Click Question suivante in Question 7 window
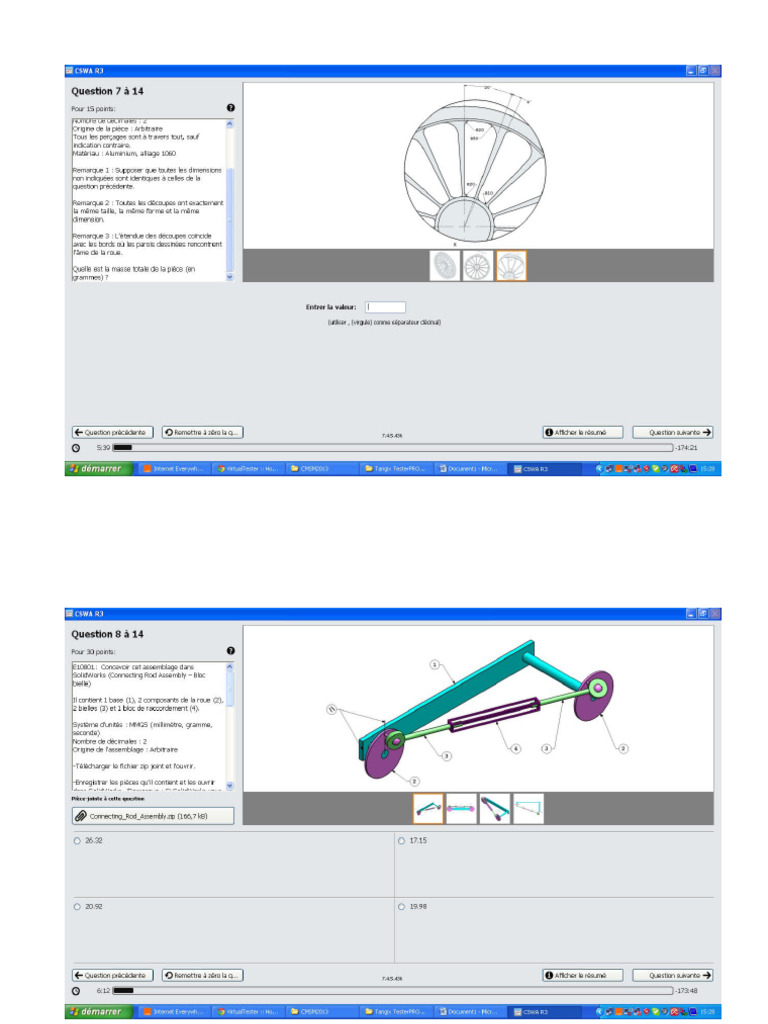The width and height of the screenshot is (768, 1024). tap(673, 432)
